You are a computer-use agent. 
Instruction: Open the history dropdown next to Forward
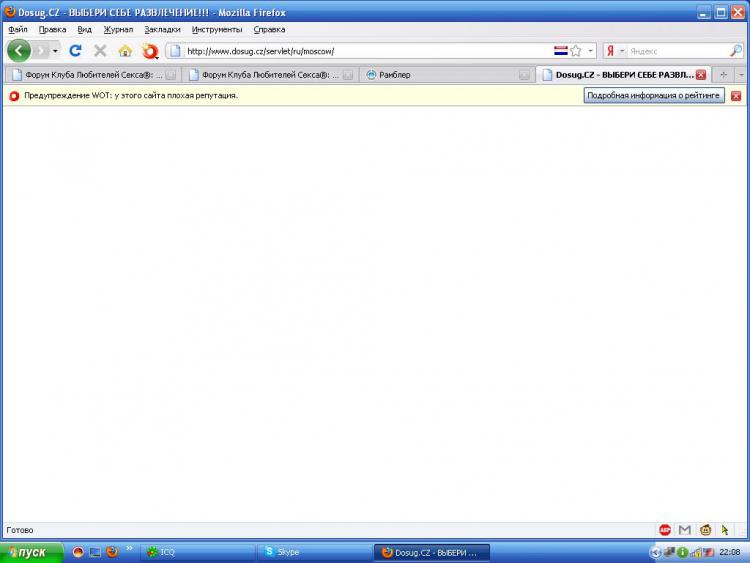click(56, 51)
